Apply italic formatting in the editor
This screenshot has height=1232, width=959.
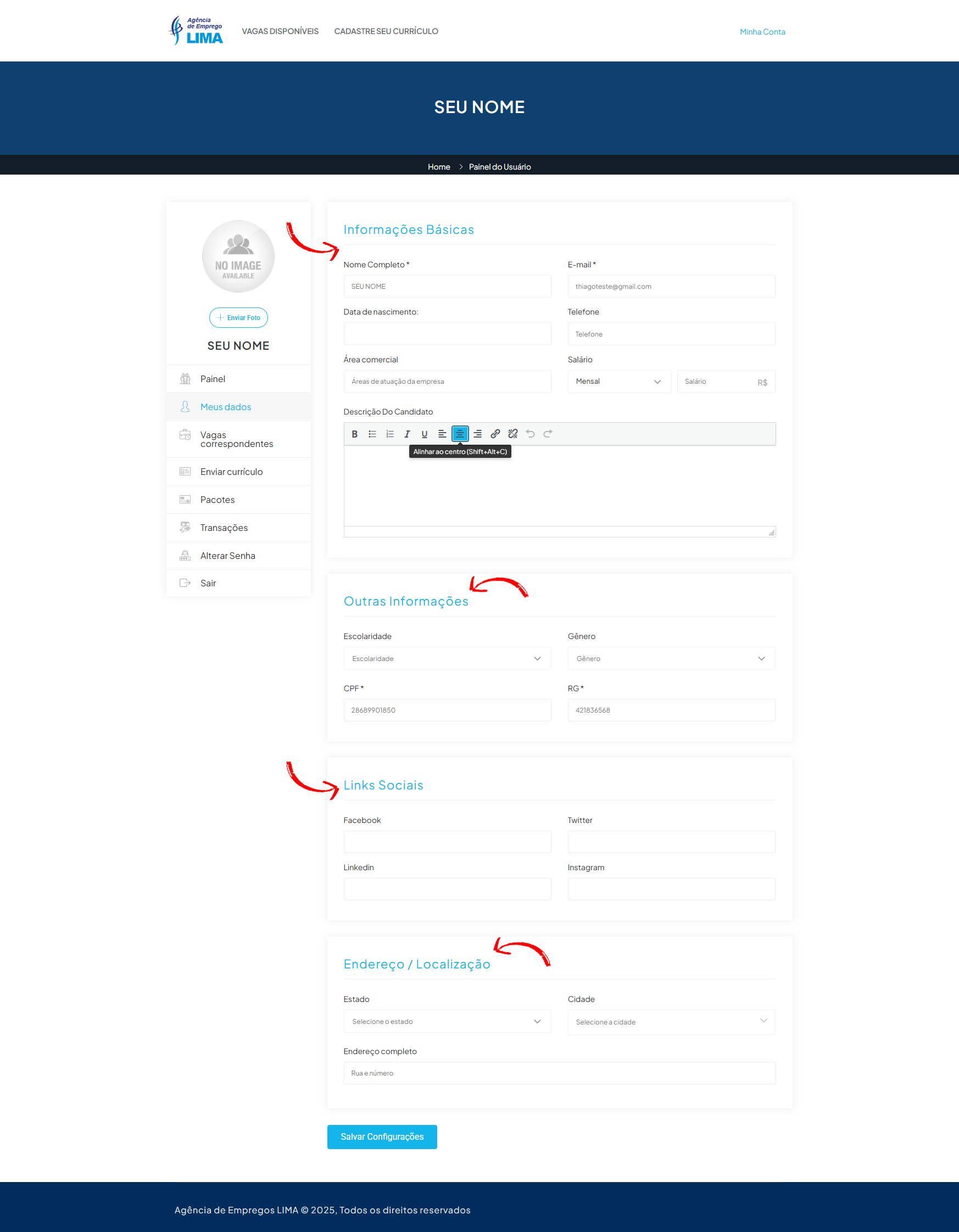pos(407,434)
